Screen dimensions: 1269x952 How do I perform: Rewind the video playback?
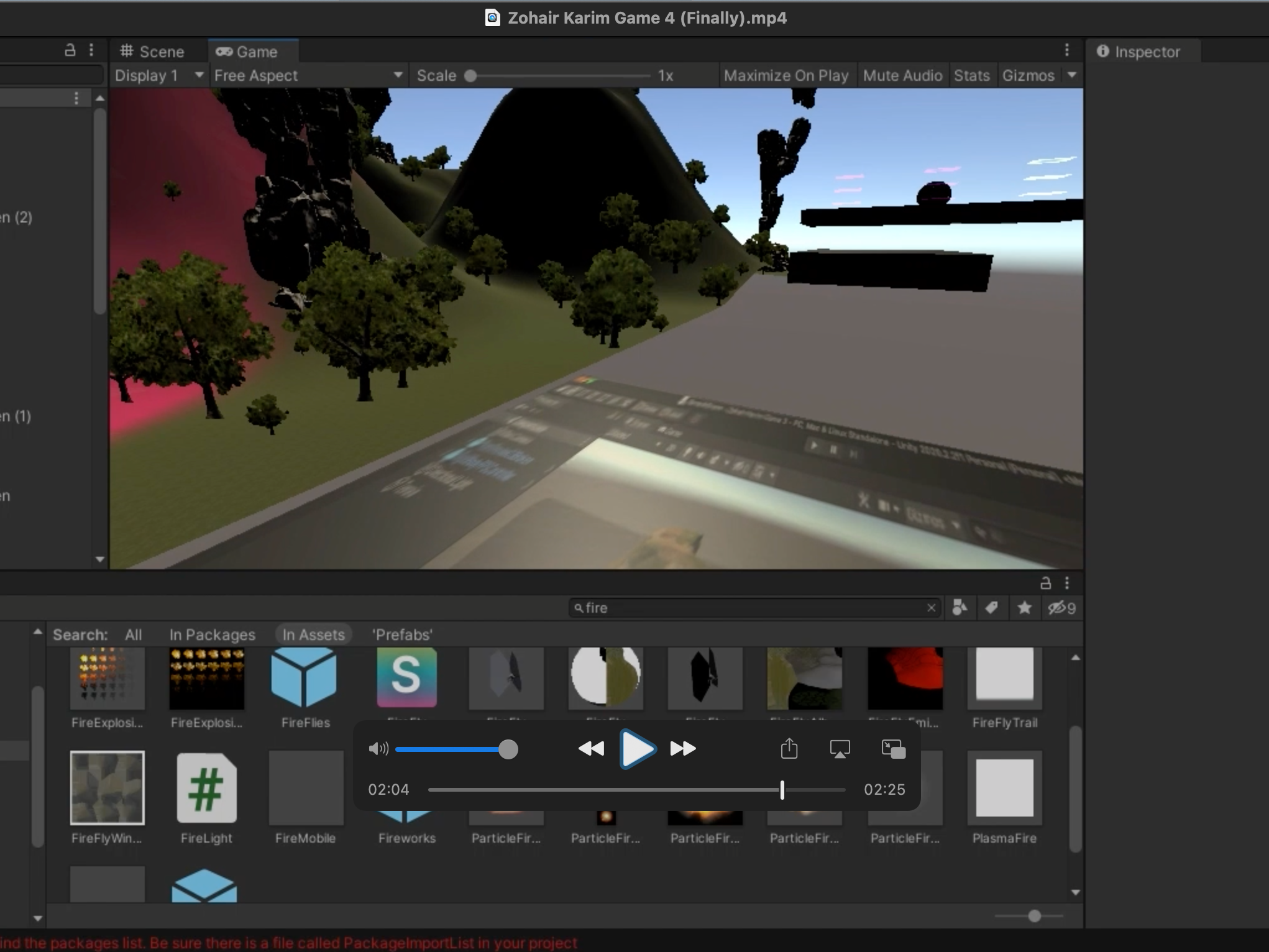tap(591, 749)
